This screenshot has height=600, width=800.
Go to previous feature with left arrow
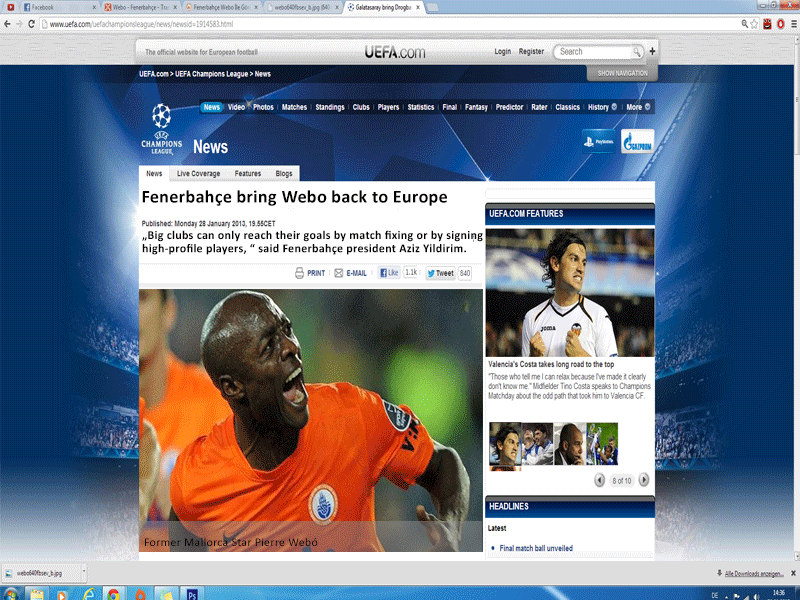coord(599,480)
